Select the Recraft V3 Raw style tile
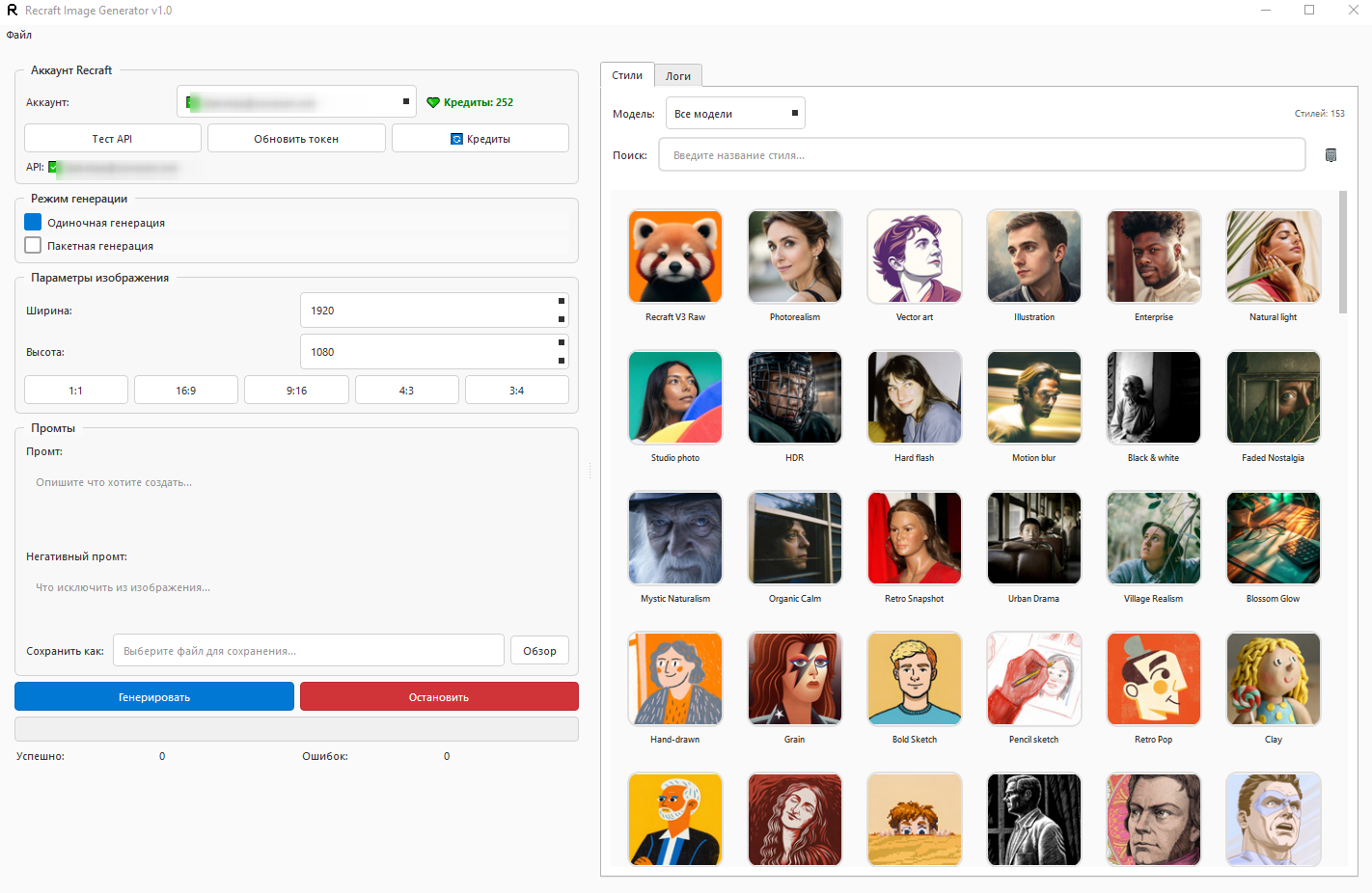 (674, 257)
